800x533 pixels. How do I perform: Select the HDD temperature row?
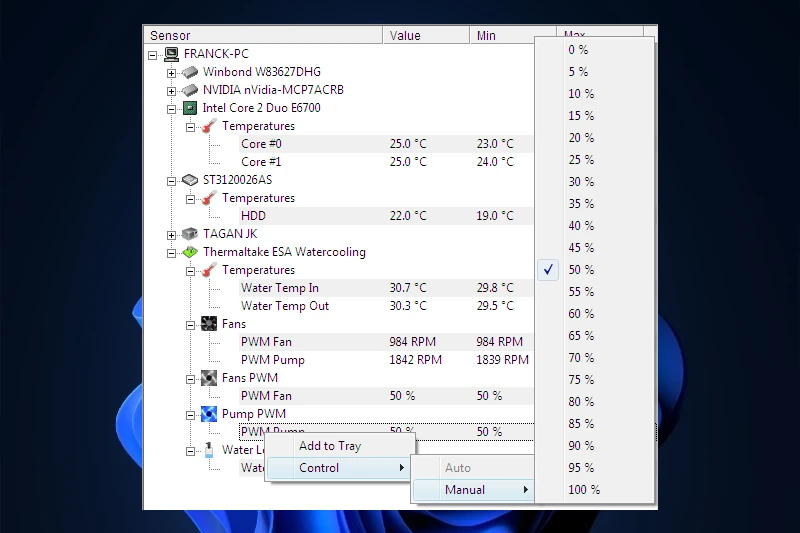386,216
